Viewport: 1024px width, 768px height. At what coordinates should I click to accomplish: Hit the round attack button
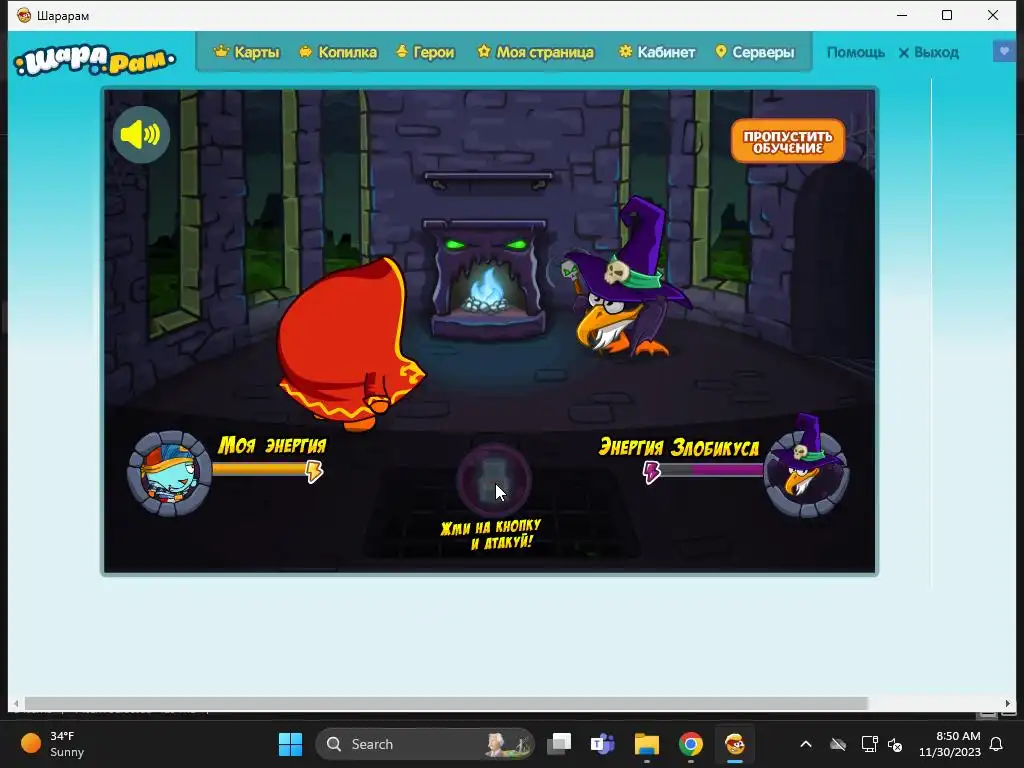[494, 481]
